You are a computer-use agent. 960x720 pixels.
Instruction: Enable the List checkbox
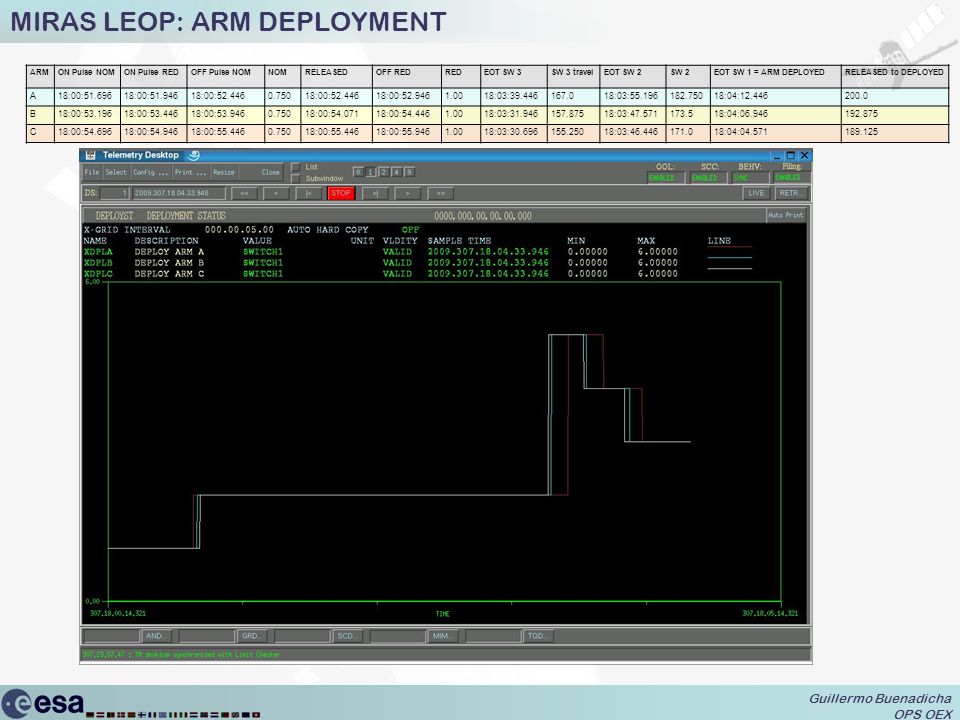click(296, 167)
